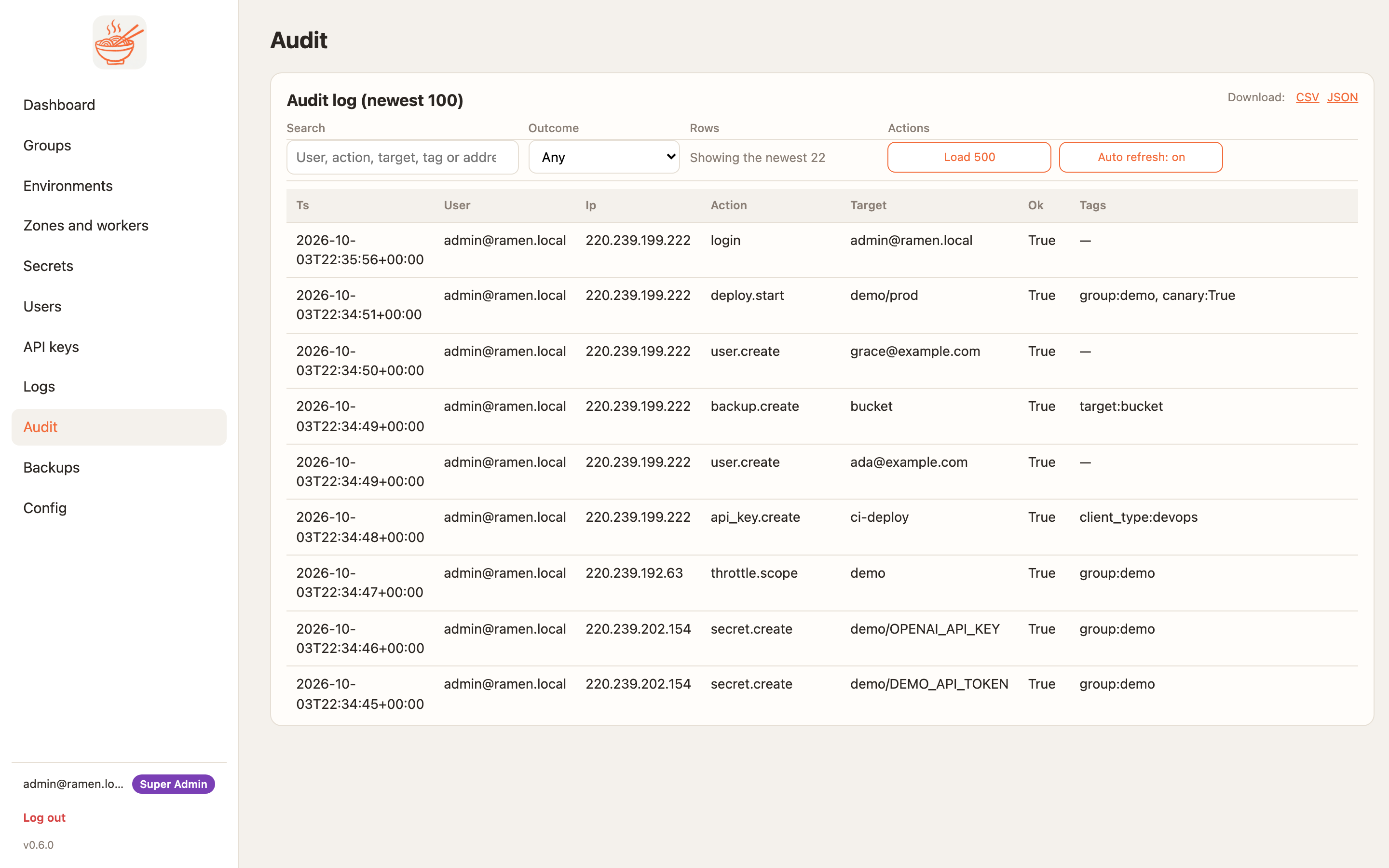The image size is (1389, 868).
Task: Download the audit log as CSV
Action: [x=1307, y=97]
